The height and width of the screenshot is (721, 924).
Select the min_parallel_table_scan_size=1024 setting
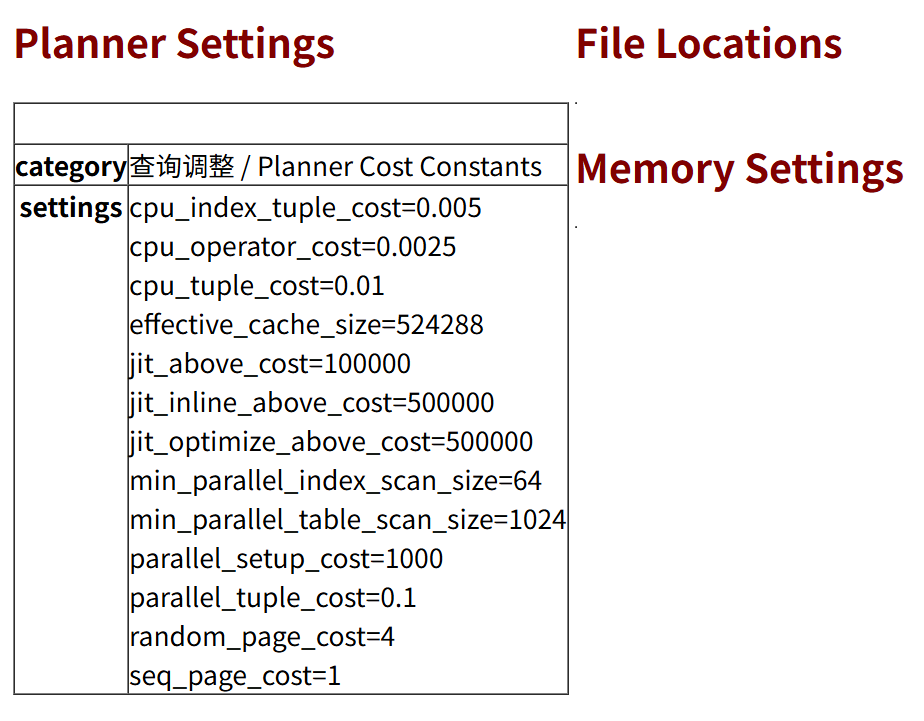[347, 520]
